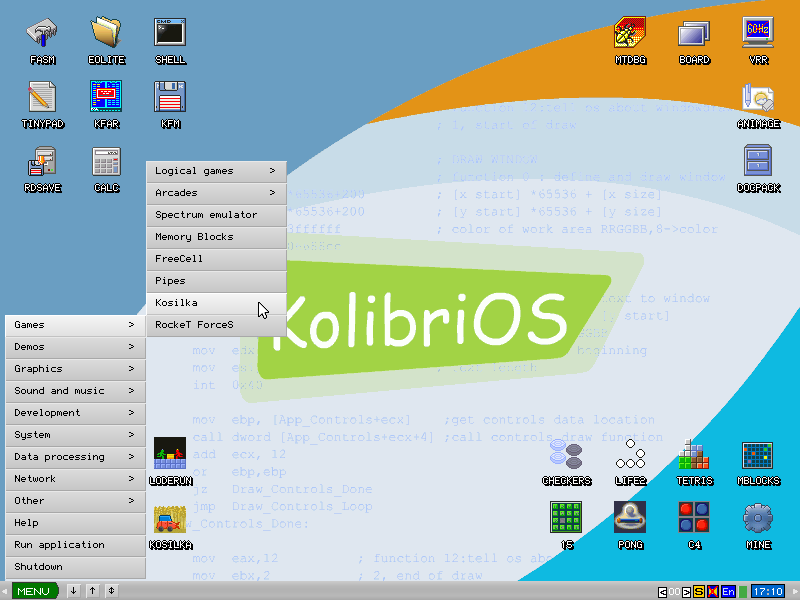Open the Sound and music submenu
The image size is (800, 600).
(x=70, y=390)
